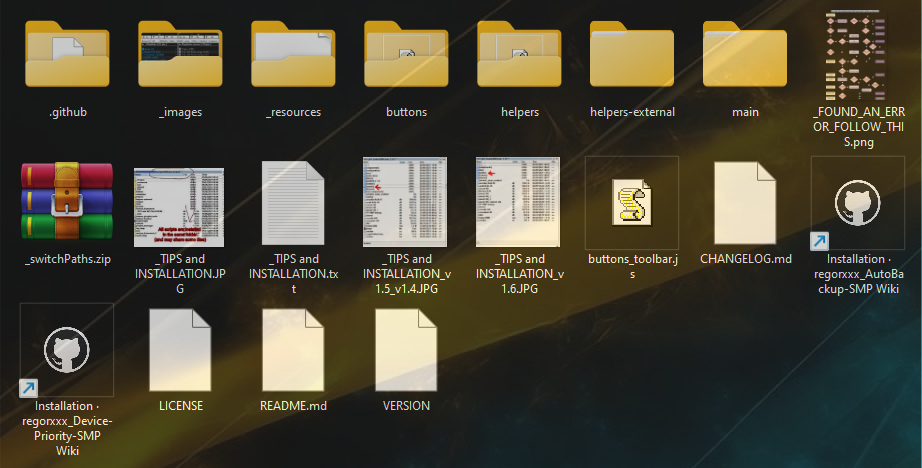Viewport: 922px width, 468px height.
Task: Select the CHANGELOG.md file icon
Action: pyautogui.click(x=745, y=203)
